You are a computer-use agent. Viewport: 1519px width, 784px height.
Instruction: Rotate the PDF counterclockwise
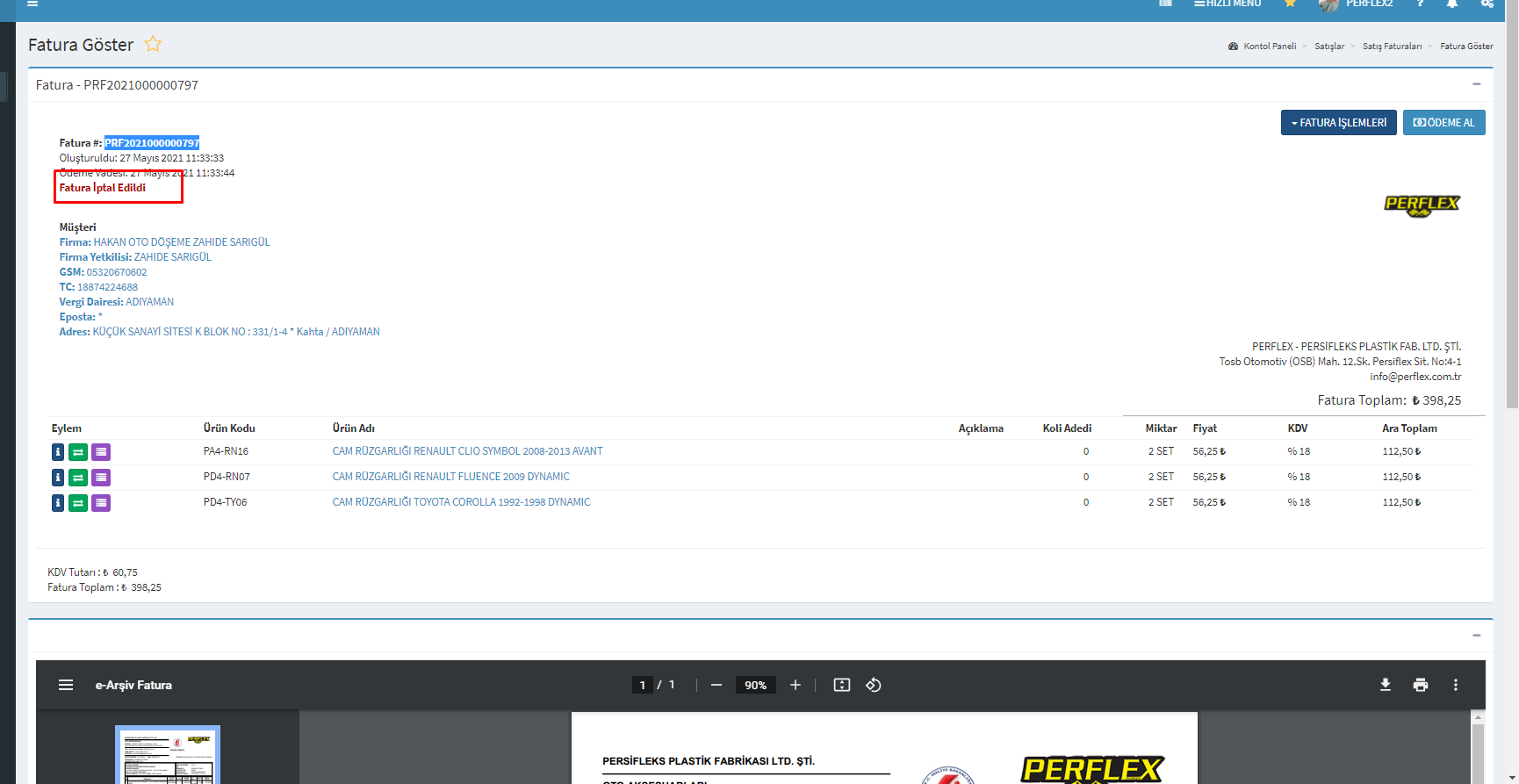[873, 685]
